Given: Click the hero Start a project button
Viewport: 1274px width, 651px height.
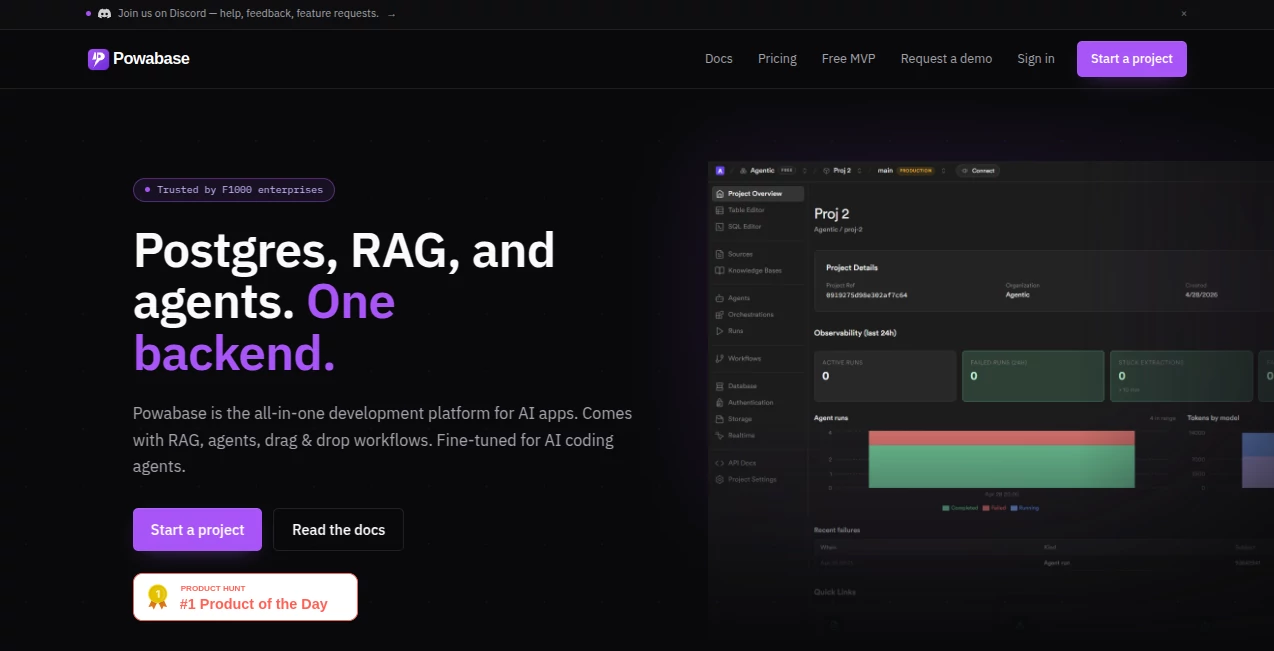Looking at the screenshot, I should coord(197,530).
